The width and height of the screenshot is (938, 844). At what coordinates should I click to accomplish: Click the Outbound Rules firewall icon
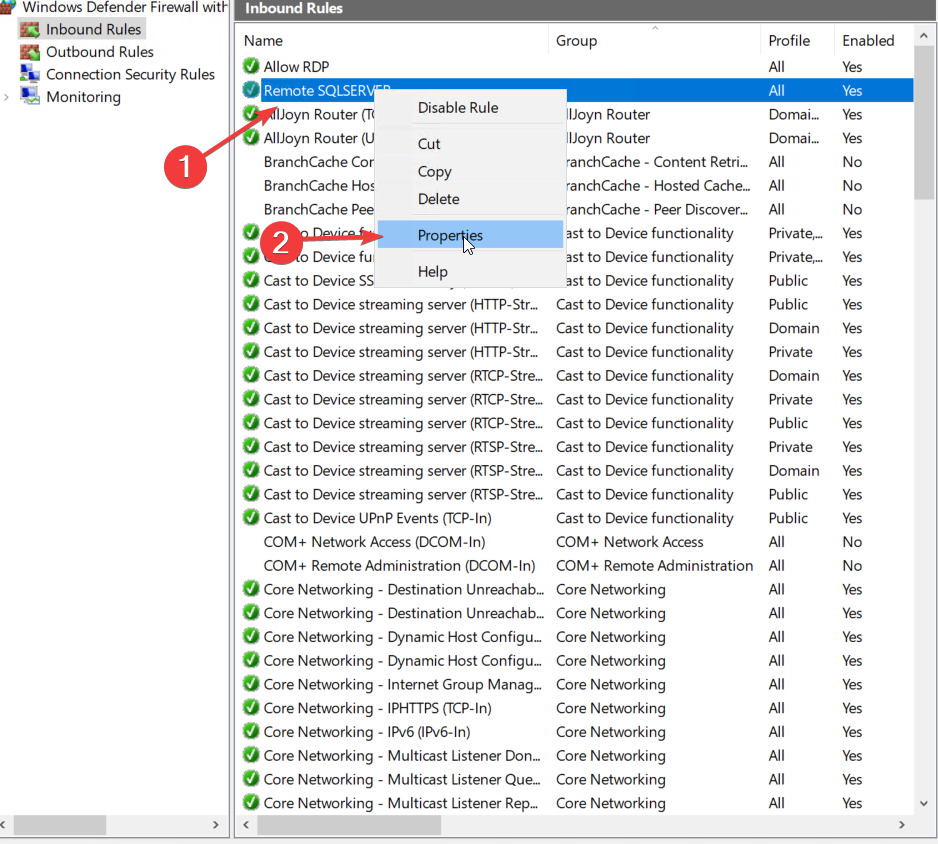[29, 52]
